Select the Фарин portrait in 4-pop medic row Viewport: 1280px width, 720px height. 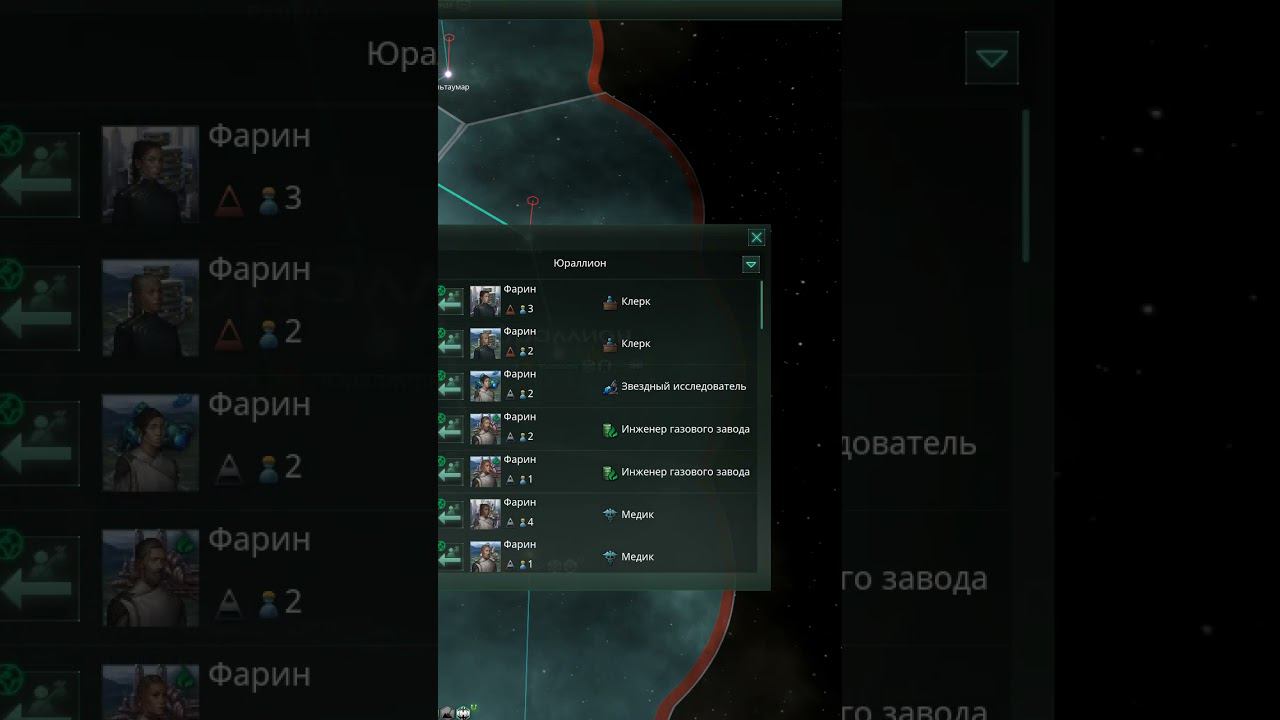(x=485, y=515)
